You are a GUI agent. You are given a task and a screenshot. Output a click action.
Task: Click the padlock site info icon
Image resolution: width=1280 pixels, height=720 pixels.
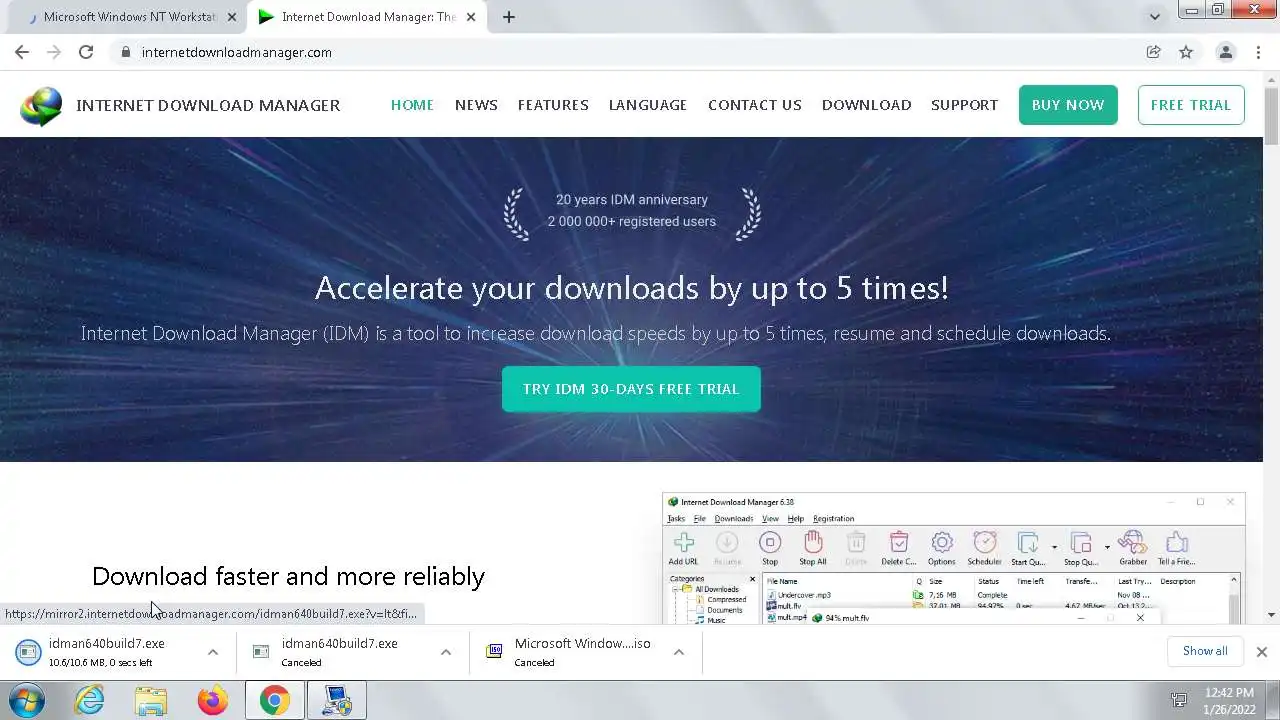pyautogui.click(x=125, y=52)
